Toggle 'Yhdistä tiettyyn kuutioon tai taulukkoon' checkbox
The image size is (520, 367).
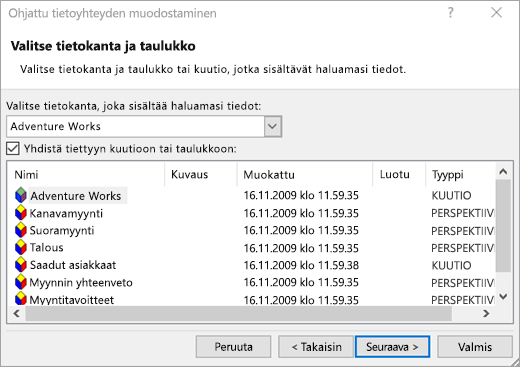(13, 148)
